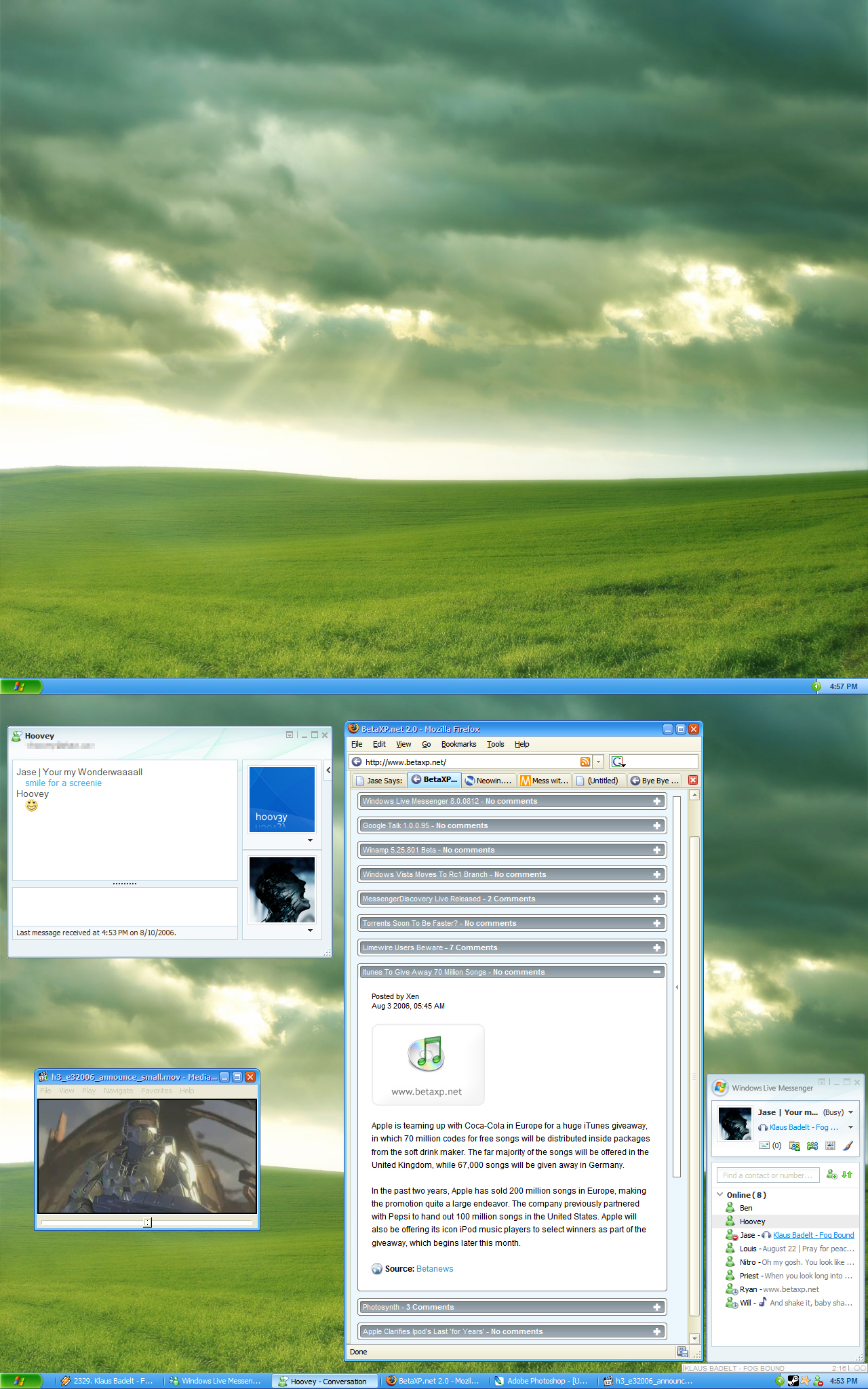The image size is (868, 1389).
Task: Collapse display pictures panel arrow in conversation
Action: pos(328,770)
